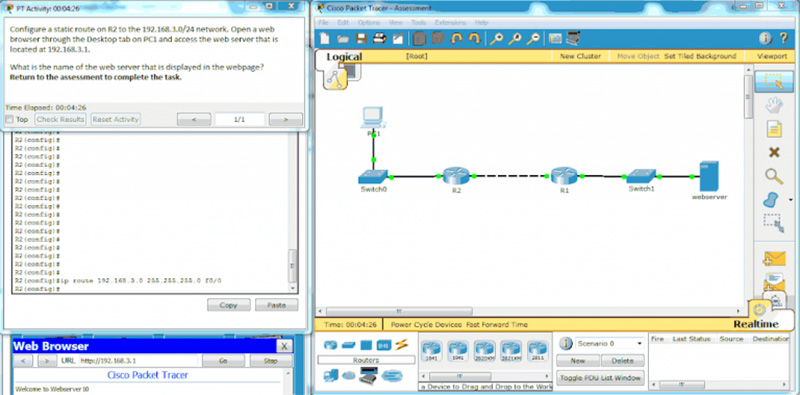Screen dimensions: 800x395
Task: Choose the Select tool in right panel
Action: (773, 82)
